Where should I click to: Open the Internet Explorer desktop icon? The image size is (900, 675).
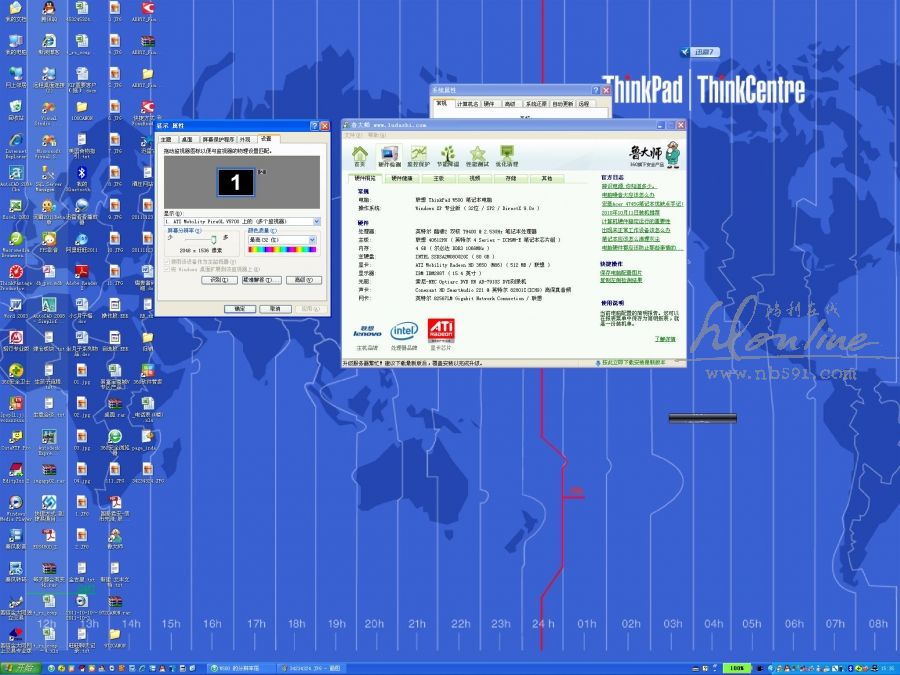pyautogui.click(x=16, y=143)
